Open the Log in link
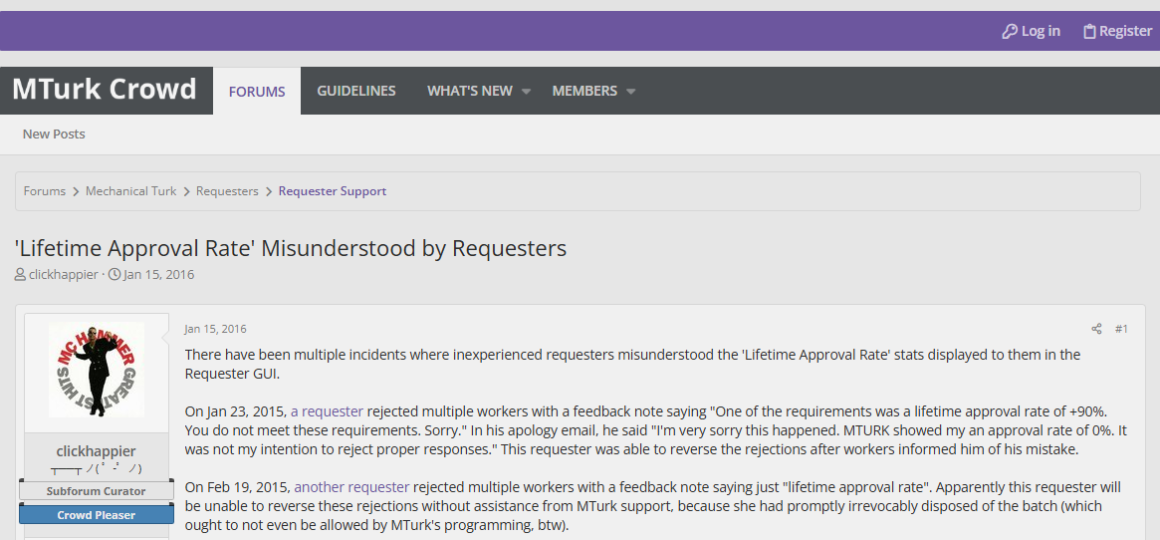This screenshot has width=1160, height=540. pyautogui.click(x=1031, y=31)
